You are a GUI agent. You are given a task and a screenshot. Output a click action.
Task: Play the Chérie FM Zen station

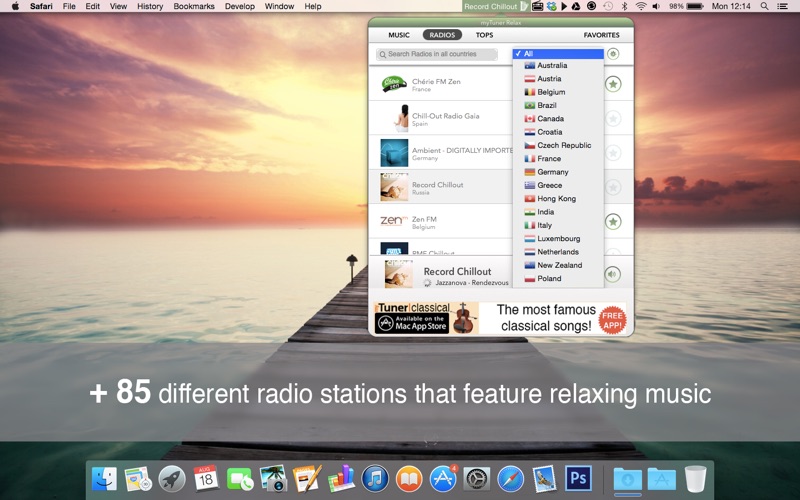[441, 84]
